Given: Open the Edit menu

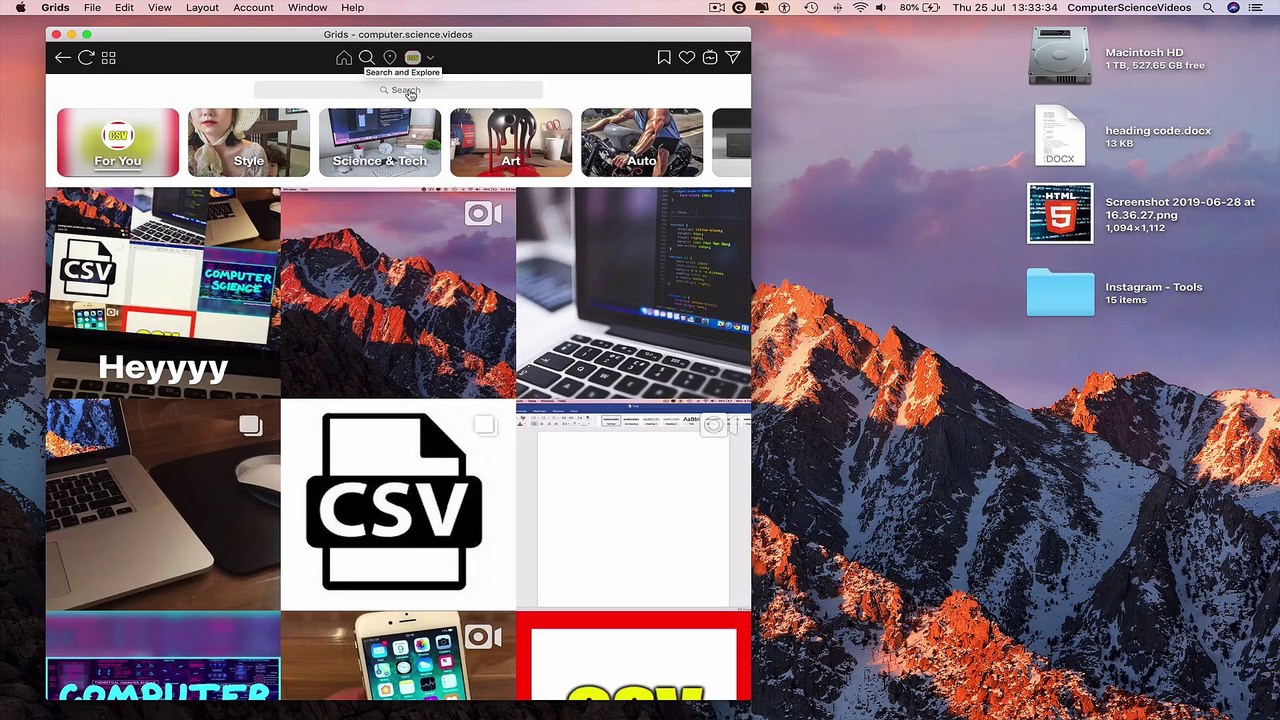Looking at the screenshot, I should tap(124, 8).
